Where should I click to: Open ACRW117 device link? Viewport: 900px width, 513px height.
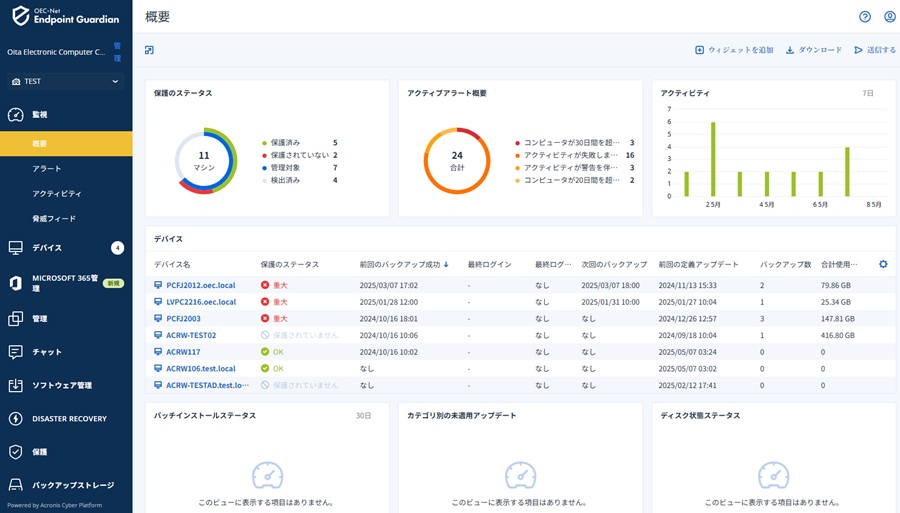[x=183, y=352]
